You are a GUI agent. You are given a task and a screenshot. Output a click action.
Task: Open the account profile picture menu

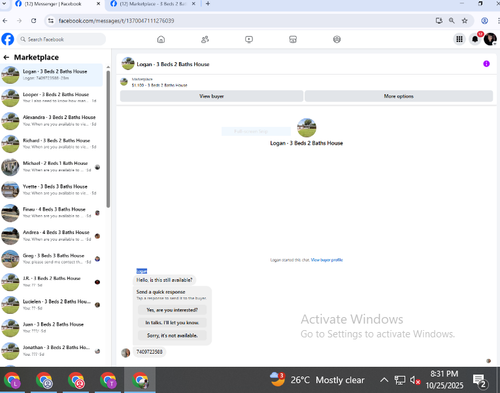490,39
